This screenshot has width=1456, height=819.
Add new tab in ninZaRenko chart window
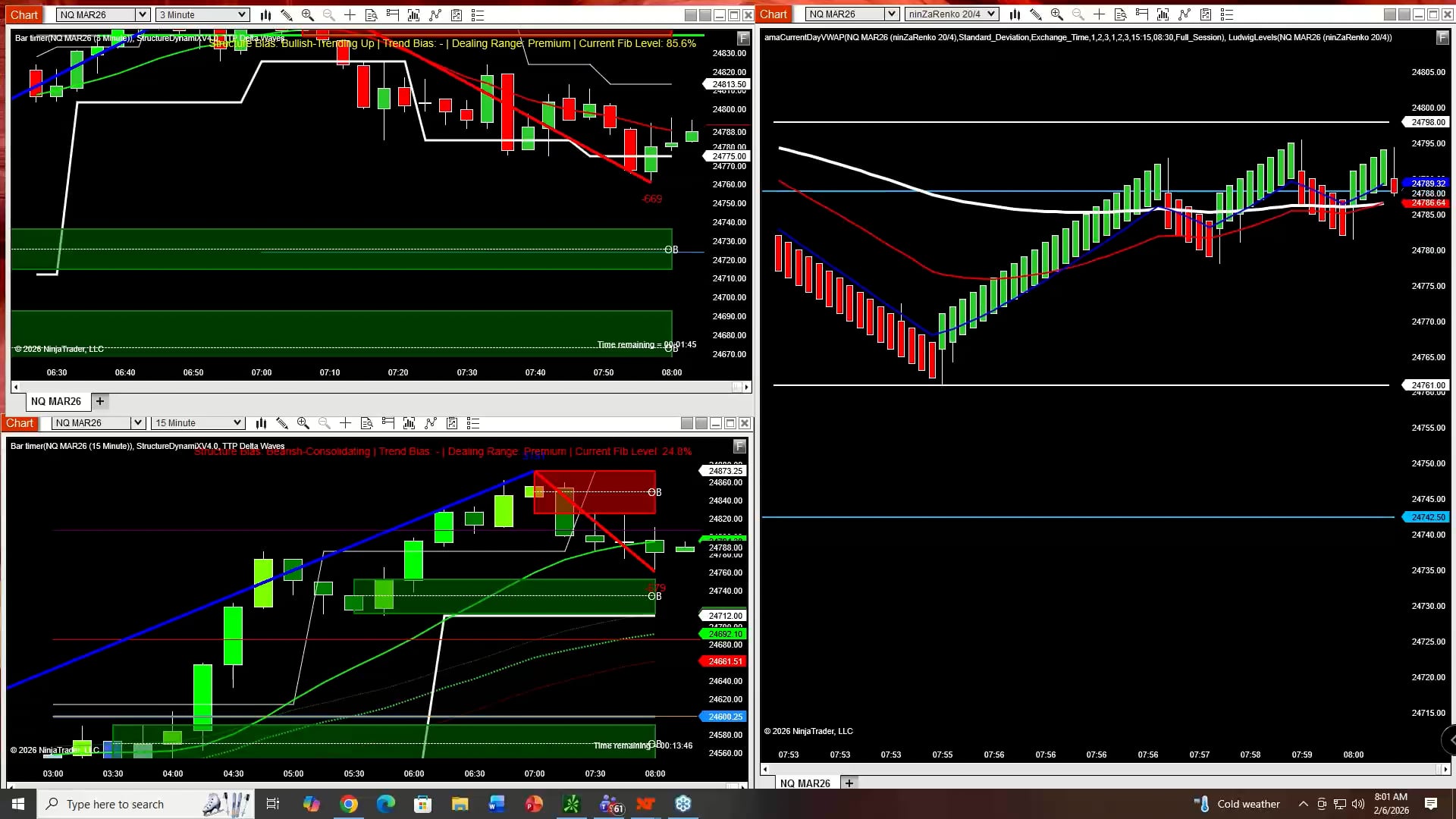tap(849, 783)
